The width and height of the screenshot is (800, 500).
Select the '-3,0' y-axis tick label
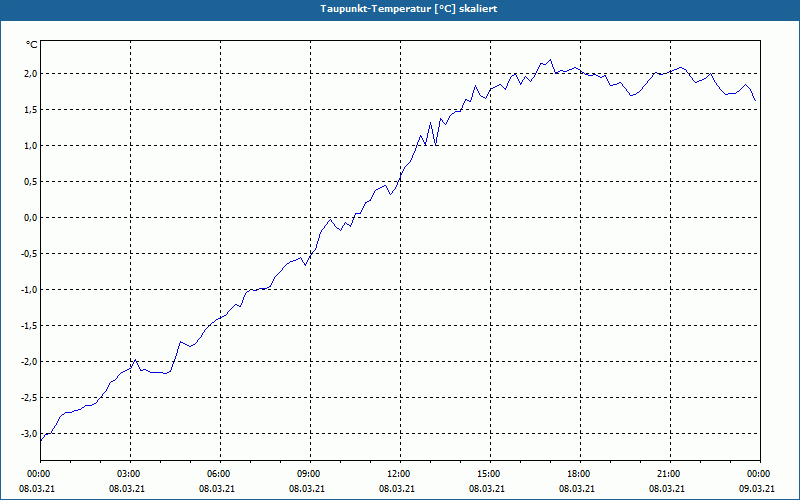(x=30, y=434)
